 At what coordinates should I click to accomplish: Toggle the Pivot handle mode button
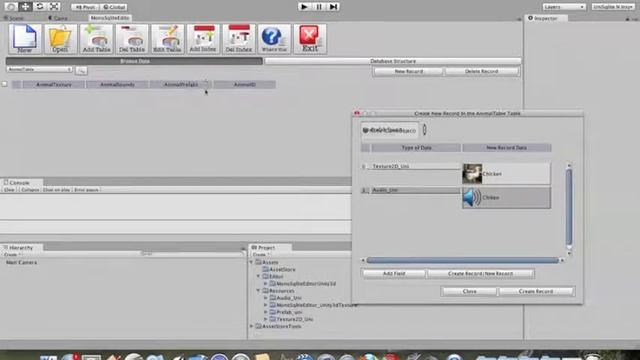[x=85, y=7]
